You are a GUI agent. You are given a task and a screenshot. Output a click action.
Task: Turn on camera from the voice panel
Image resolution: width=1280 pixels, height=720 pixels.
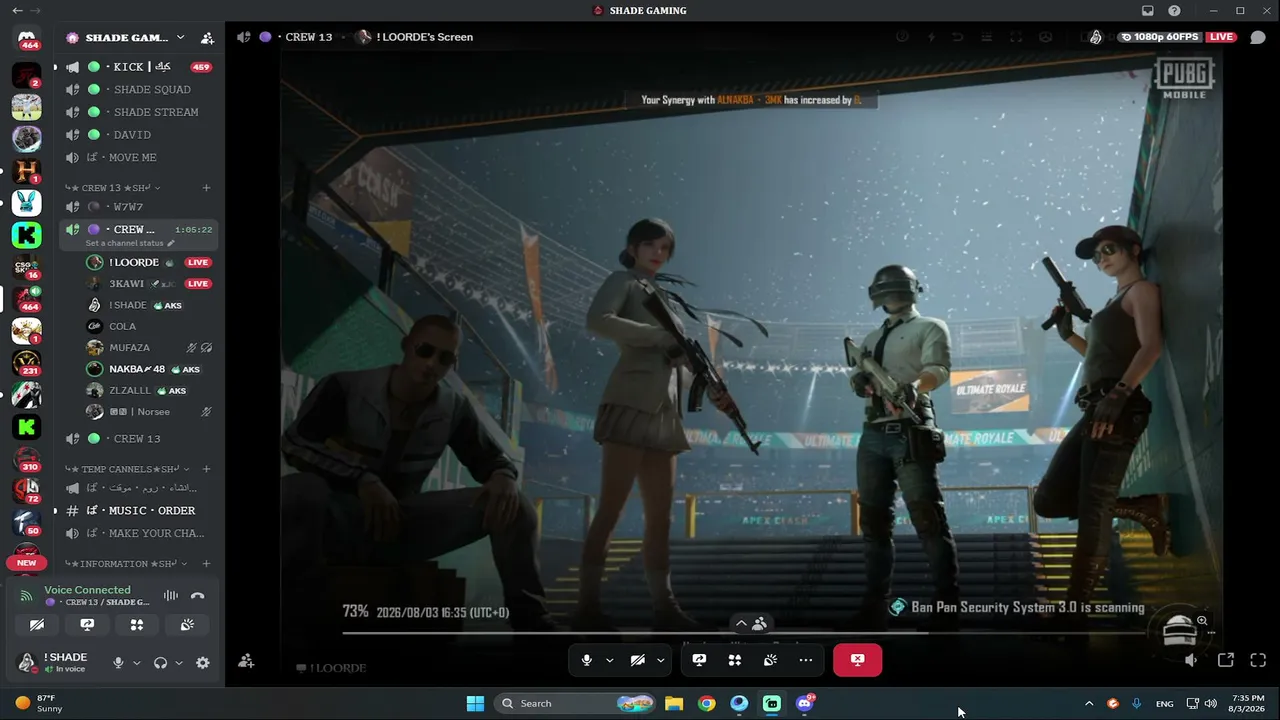coord(37,625)
